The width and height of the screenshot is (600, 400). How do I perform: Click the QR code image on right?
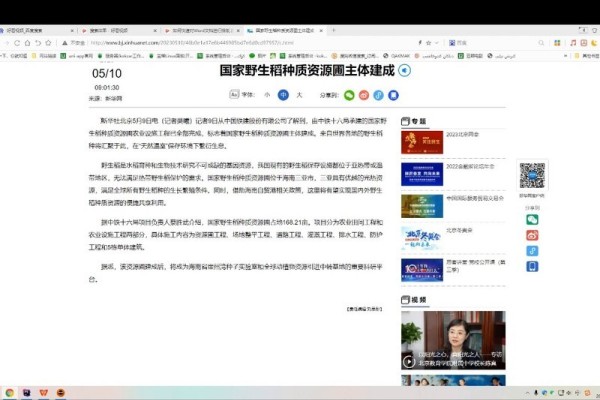click(532, 175)
